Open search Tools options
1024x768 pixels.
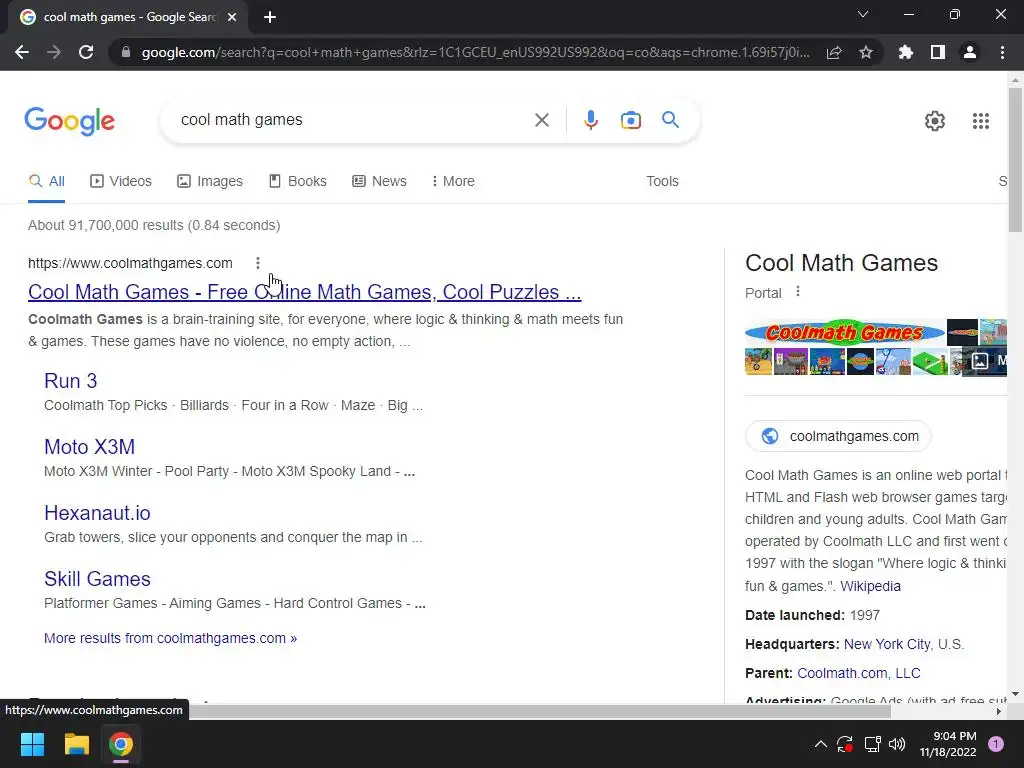(x=662, y=182)
